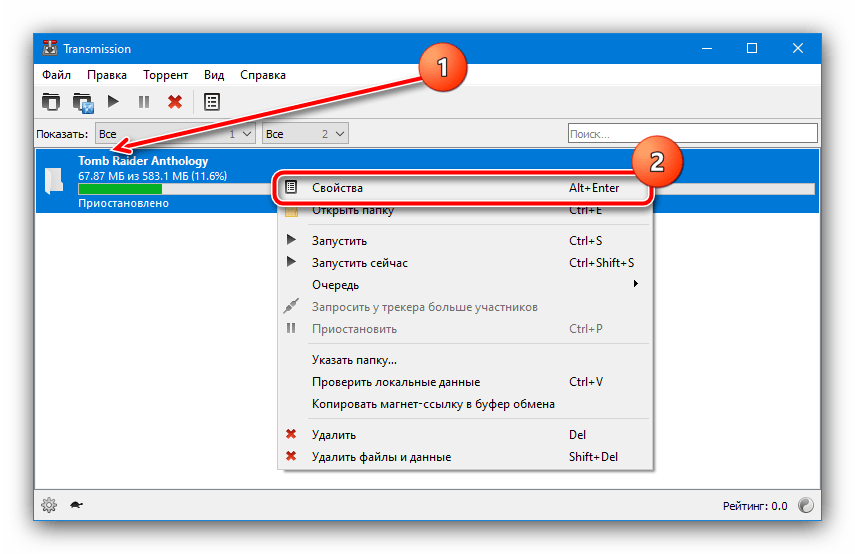Choose Запустить in the context menu

465,240
